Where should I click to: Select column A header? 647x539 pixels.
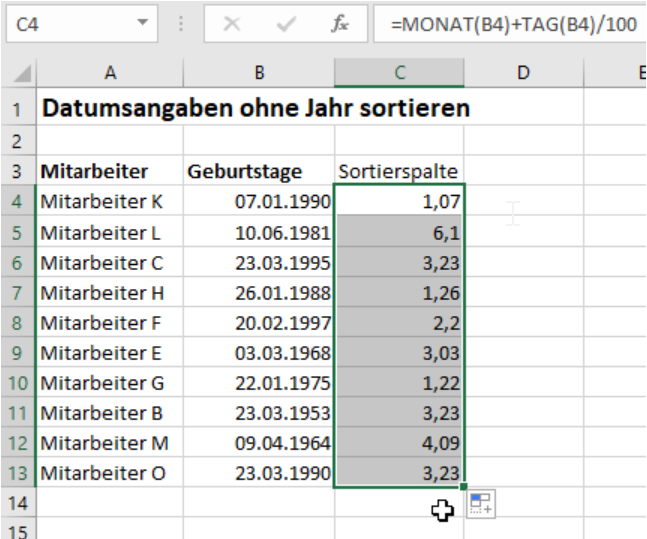click(109, 72)
